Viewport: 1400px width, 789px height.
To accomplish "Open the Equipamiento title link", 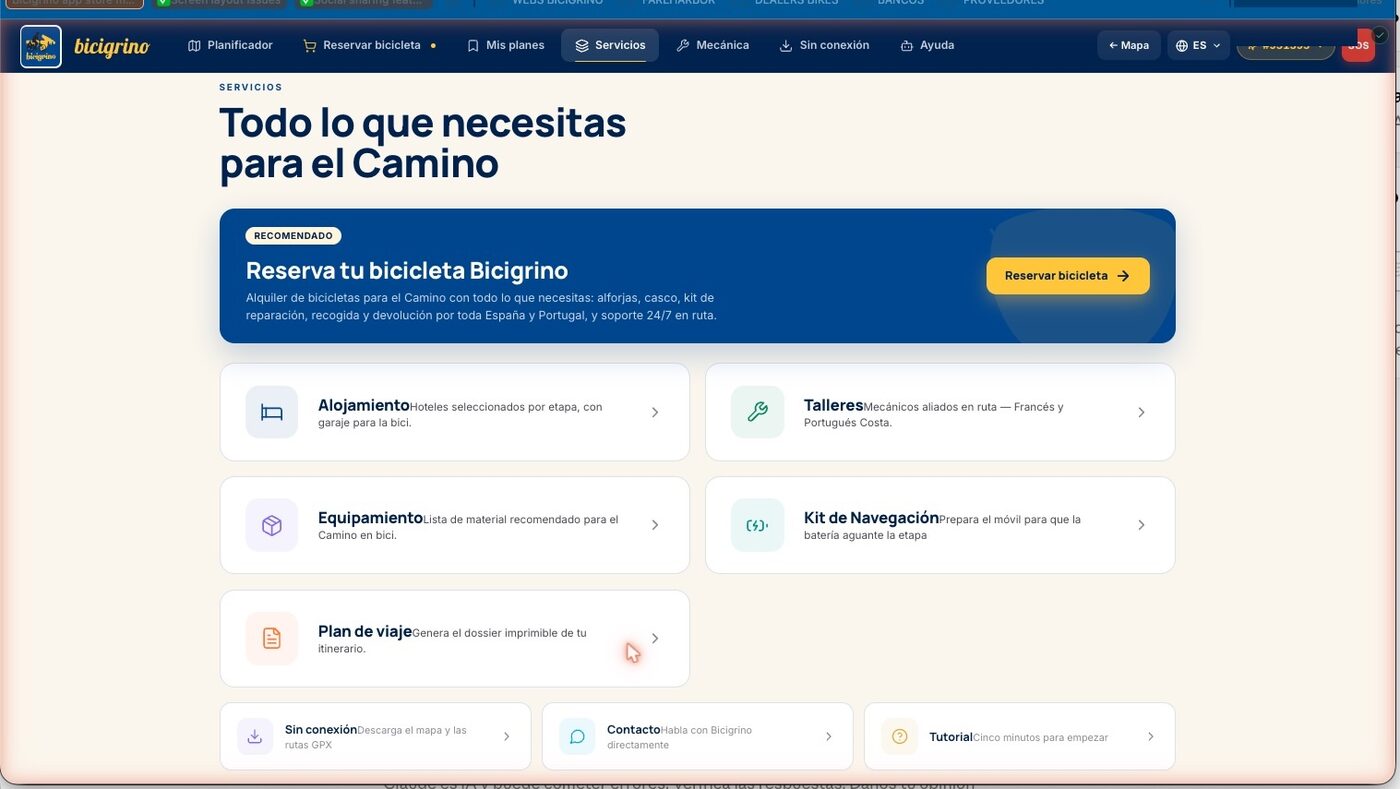I will 370,518.
